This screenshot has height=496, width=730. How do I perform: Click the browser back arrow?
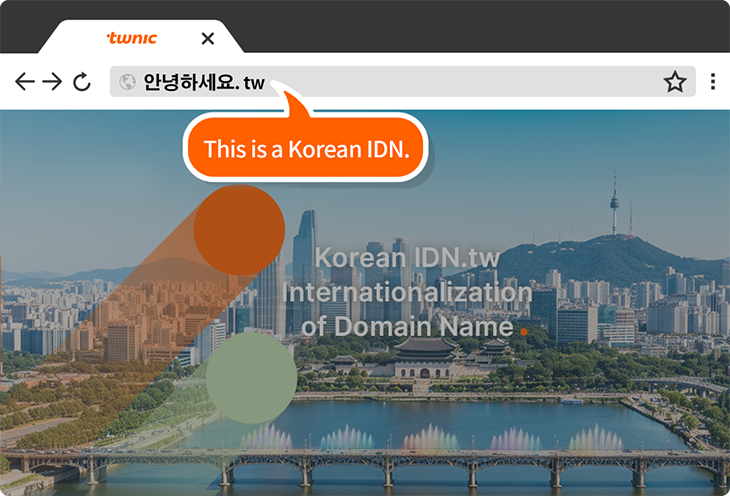[25, 82]
